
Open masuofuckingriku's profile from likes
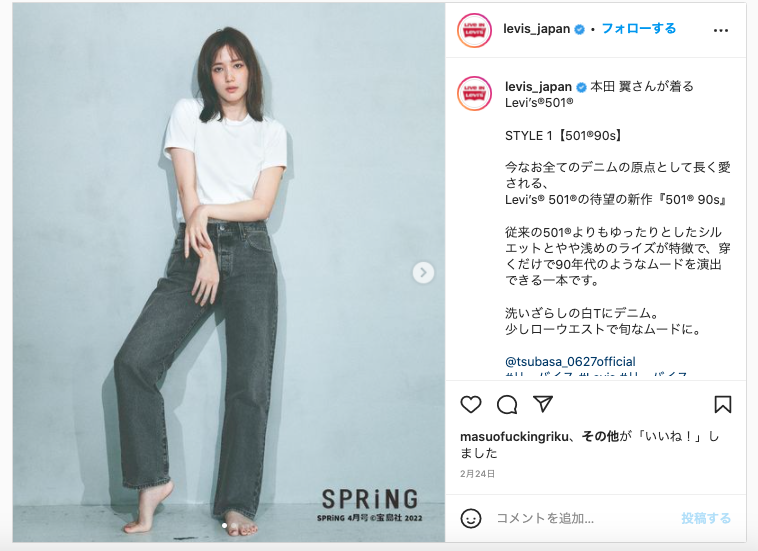pyautogui.click(x=514, y=436)
